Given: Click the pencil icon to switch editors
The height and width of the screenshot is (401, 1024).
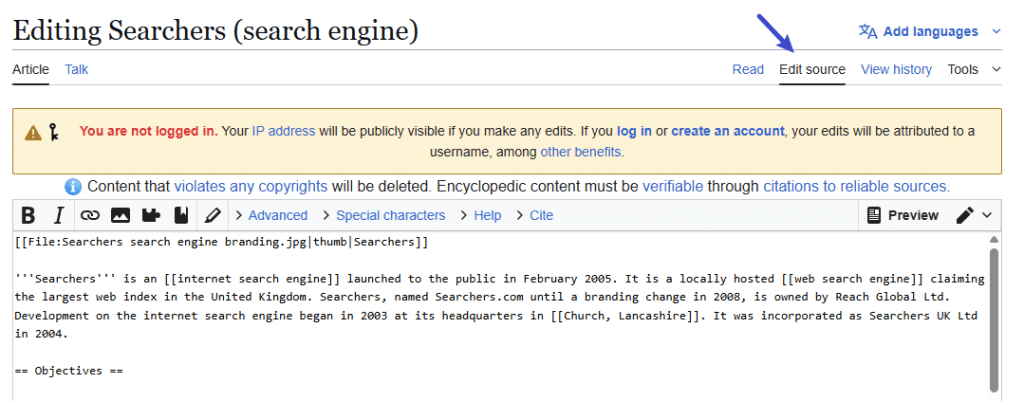Looking at the screenshot, I should pyautogui.click(x=965, y=216).
